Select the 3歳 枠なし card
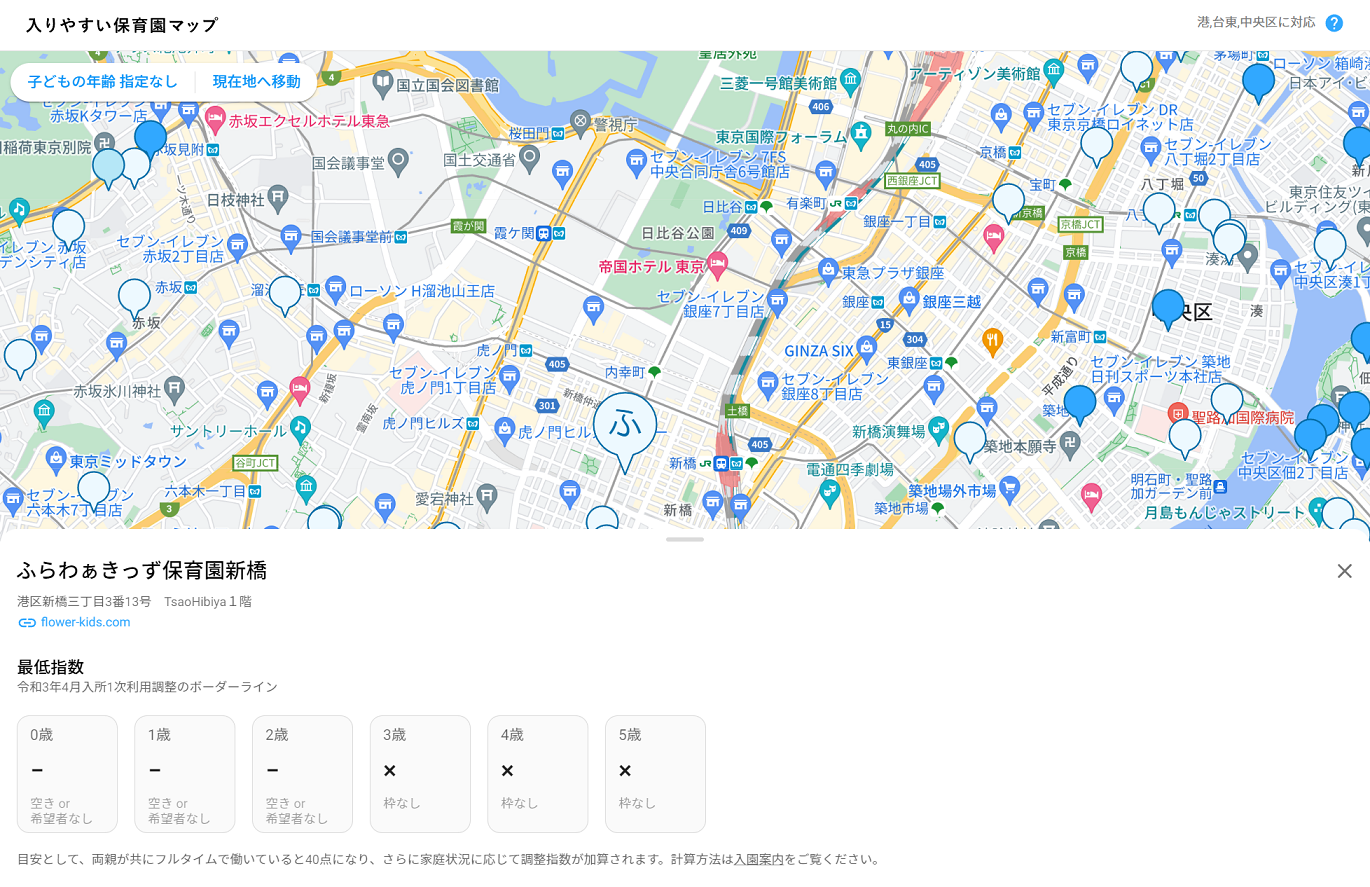 (420, 774)
